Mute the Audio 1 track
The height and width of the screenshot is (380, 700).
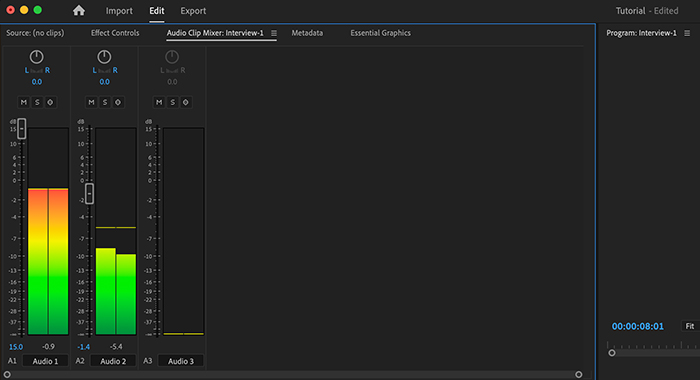(24, 102)
